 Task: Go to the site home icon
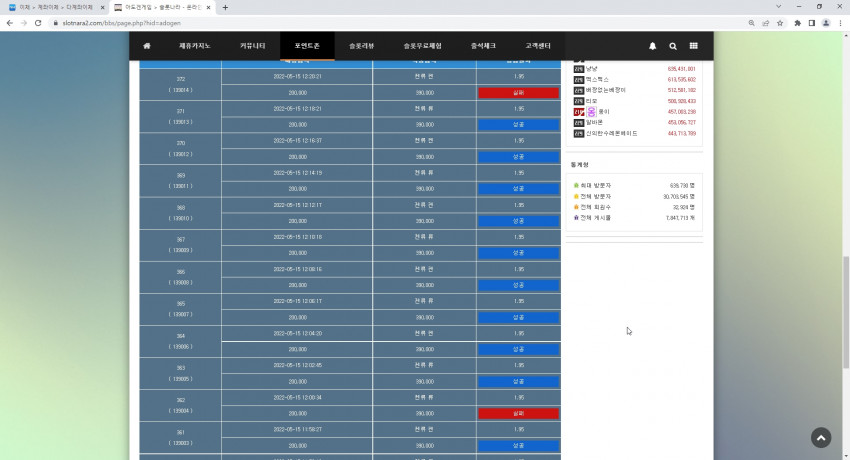pos(147,46)
